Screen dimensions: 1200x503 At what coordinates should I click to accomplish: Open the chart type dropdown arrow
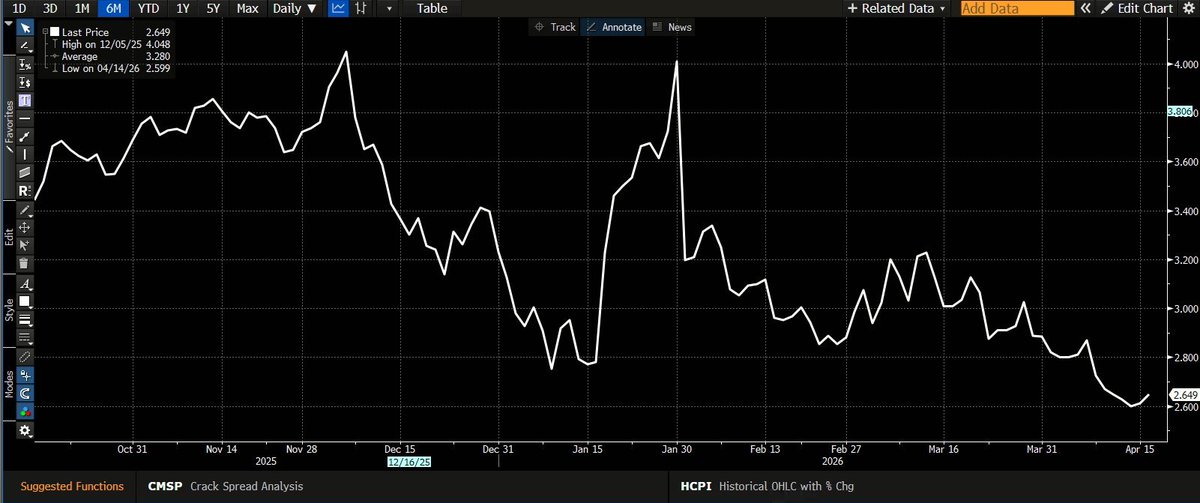click(x=388, y=8)
